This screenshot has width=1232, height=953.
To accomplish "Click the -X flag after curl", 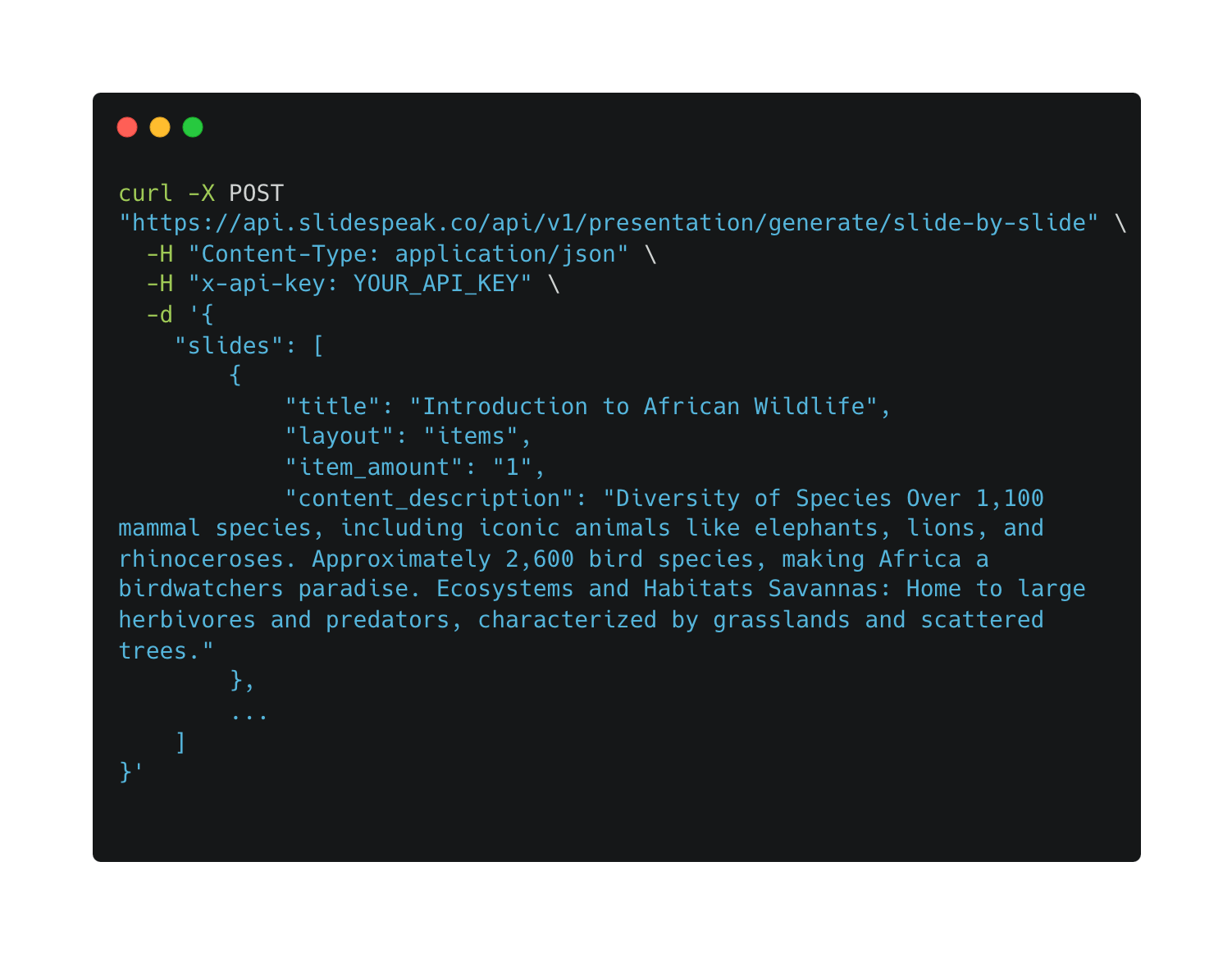I will [x=201, y=193].
